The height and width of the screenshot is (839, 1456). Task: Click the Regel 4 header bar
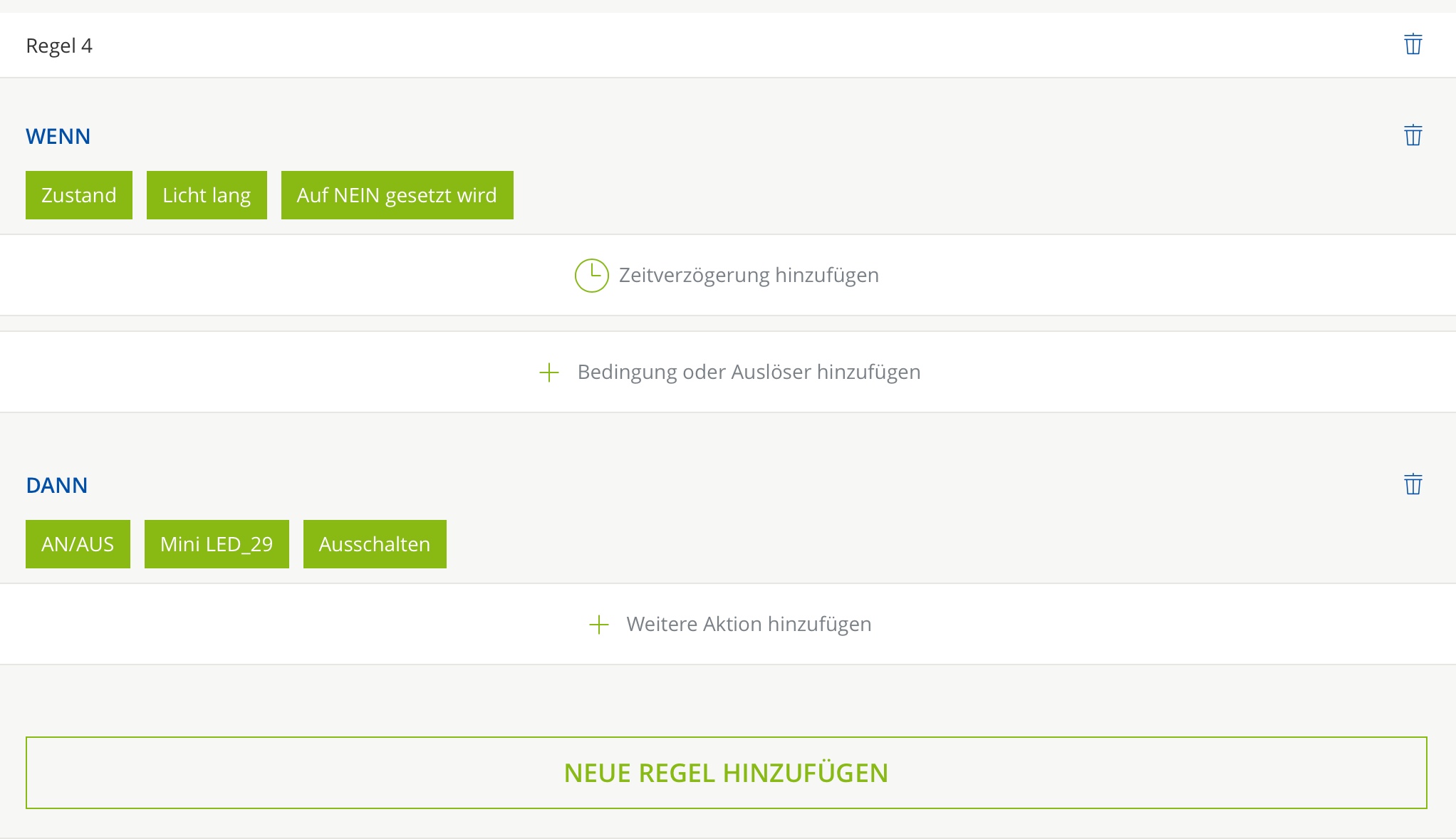tap(712, 46)
